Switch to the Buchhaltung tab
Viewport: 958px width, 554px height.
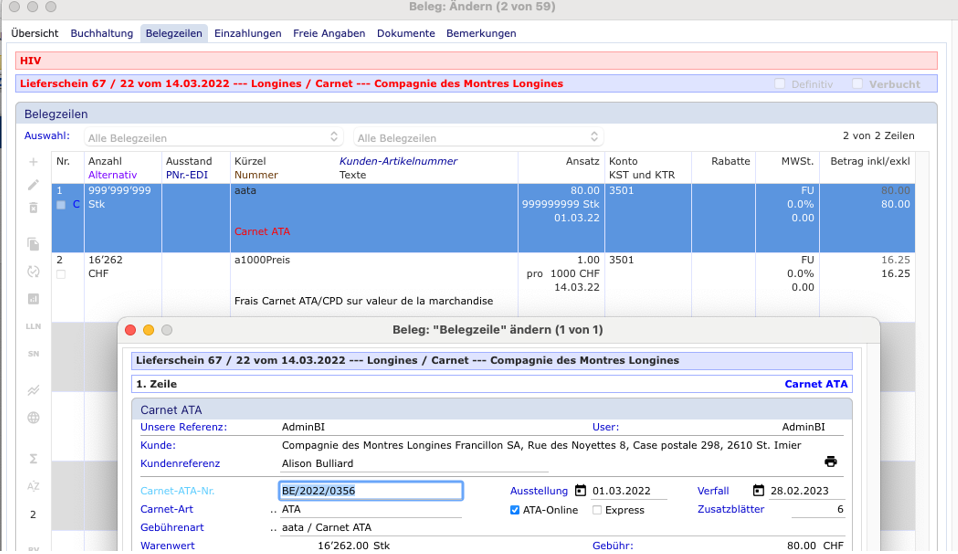(x=101, y=33)
